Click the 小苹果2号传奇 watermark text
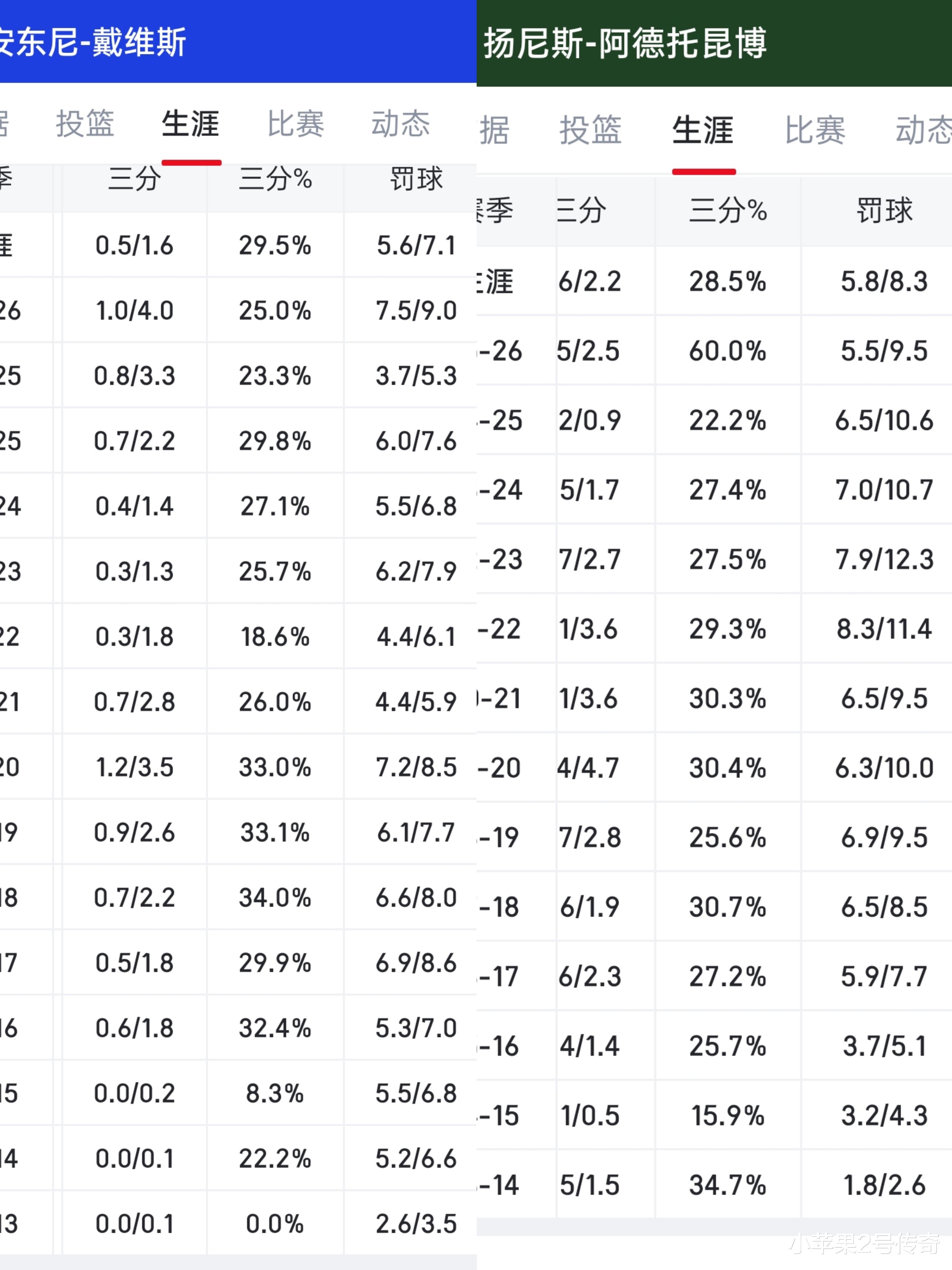The image size is (952, 1270). point(865,1244)
